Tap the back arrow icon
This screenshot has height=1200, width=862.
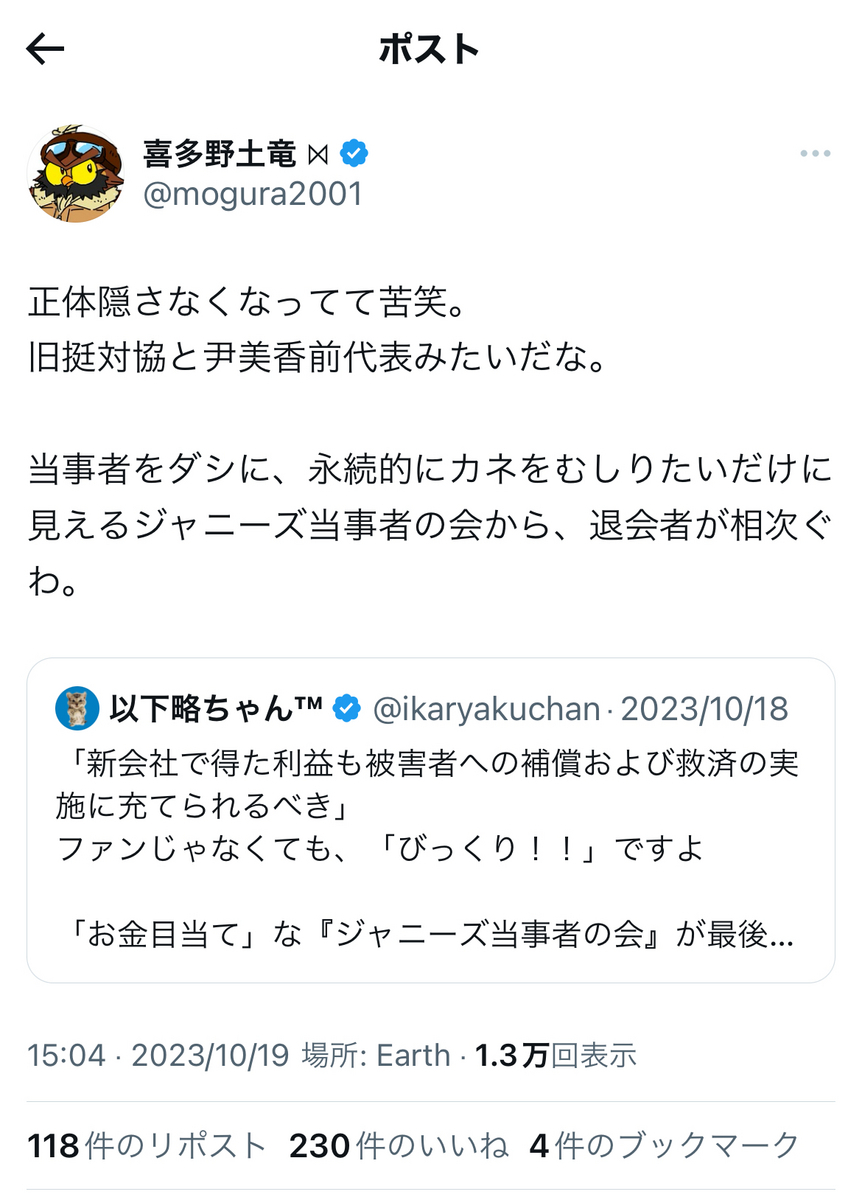pos(45,50)
